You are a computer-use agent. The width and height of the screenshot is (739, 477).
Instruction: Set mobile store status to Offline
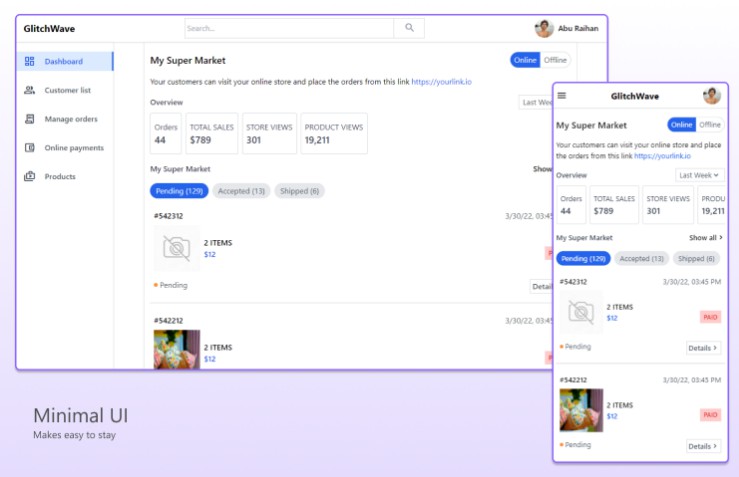(x=710, y=125)
